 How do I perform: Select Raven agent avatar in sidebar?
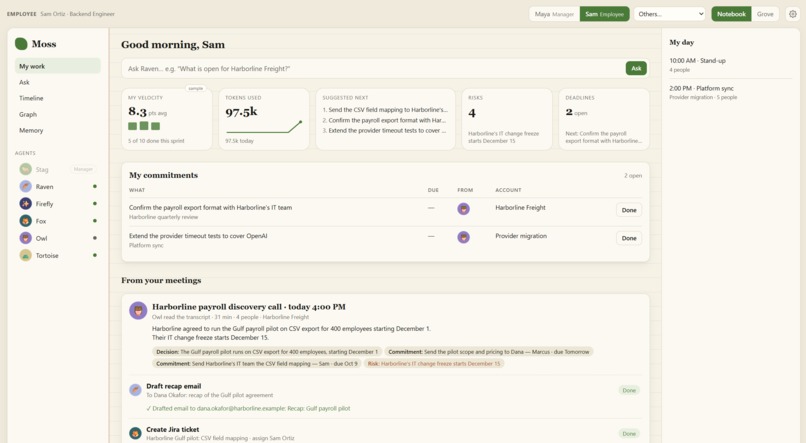click(x=26, y=187)
